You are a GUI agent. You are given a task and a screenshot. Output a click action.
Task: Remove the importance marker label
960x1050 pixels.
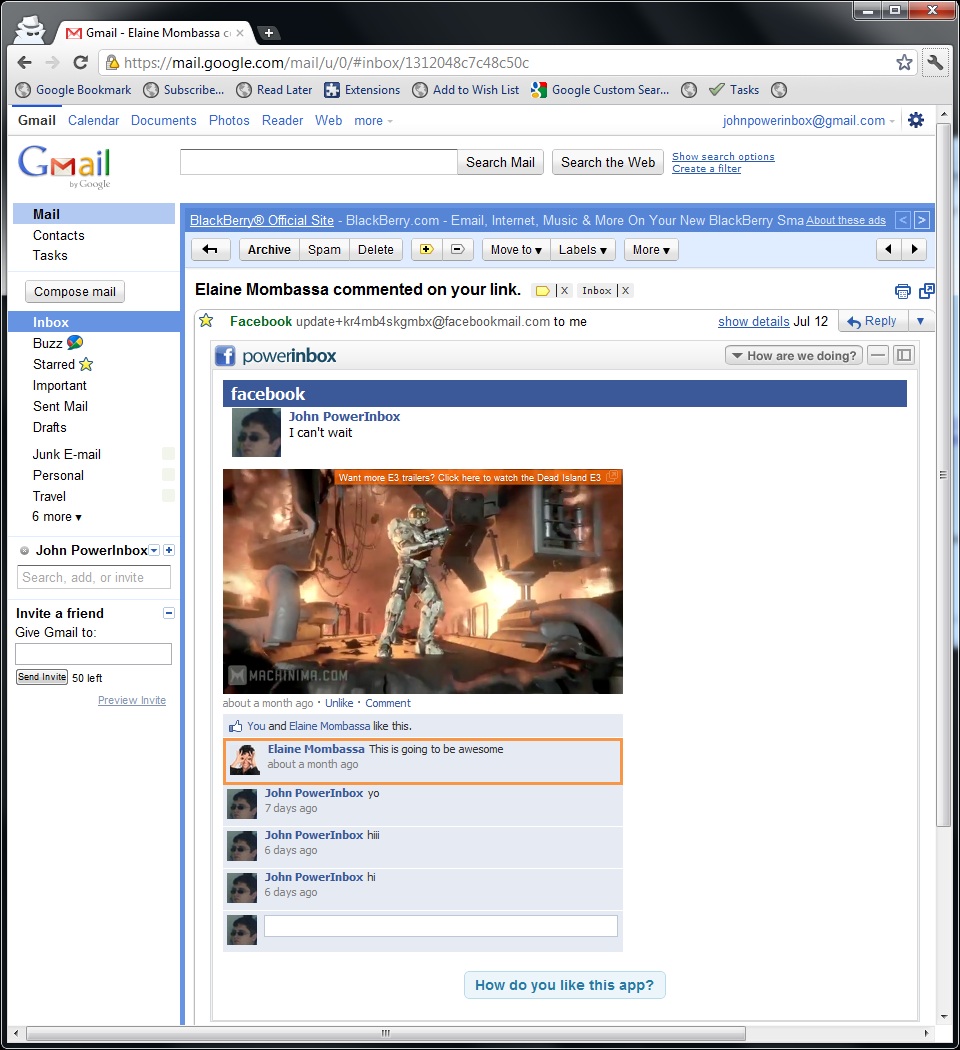(x=564, y=291)
